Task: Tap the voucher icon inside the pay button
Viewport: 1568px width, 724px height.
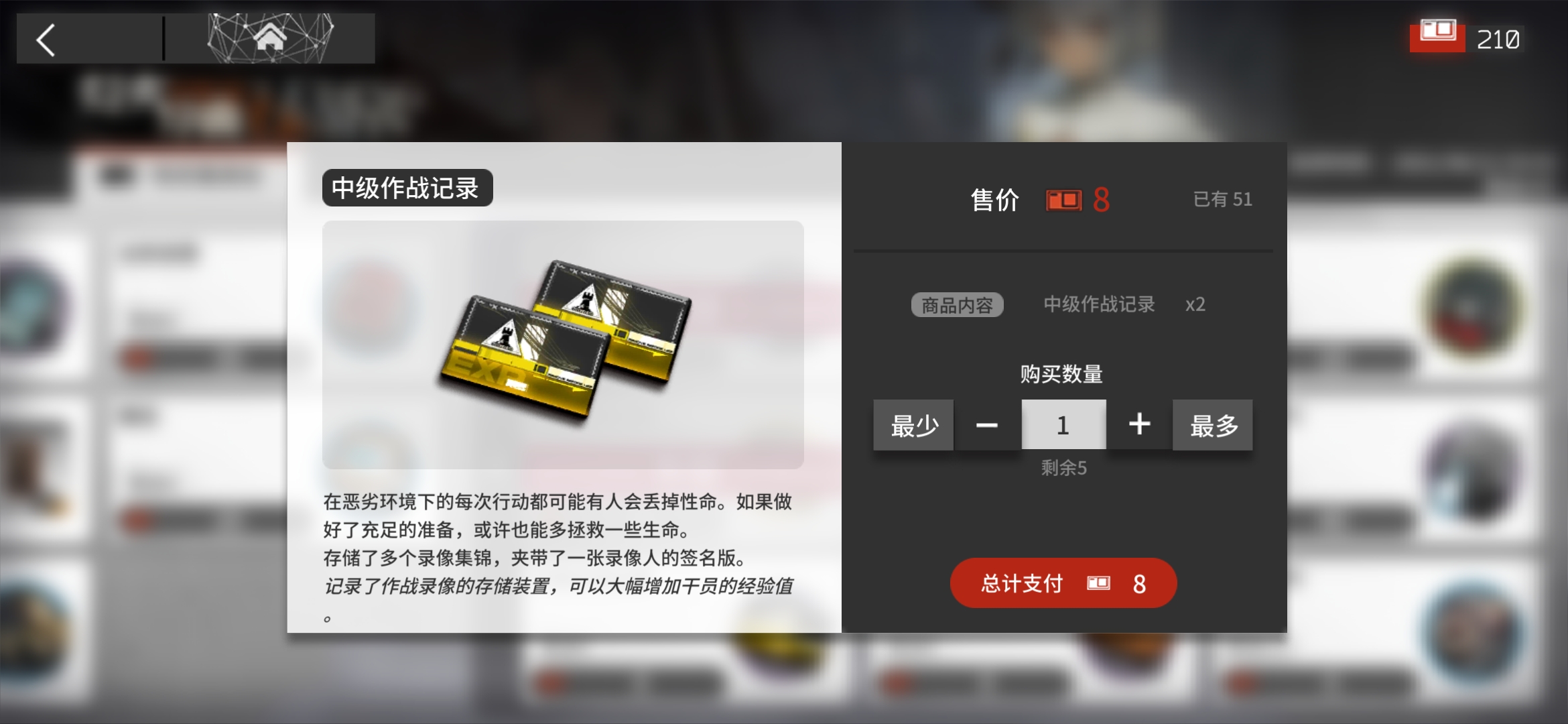Action: pyautogui.click(x=1098, y=583)
